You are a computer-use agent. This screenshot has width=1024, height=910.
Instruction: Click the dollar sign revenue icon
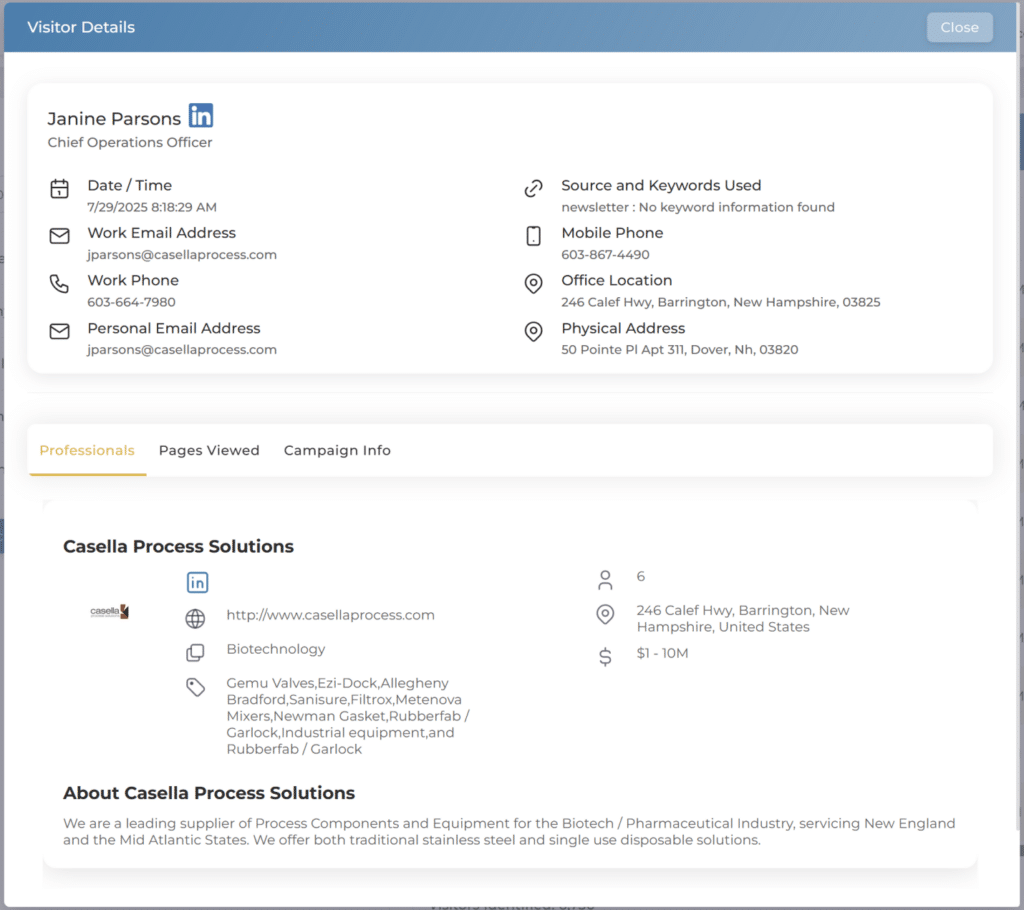click(x=605, y=657)
